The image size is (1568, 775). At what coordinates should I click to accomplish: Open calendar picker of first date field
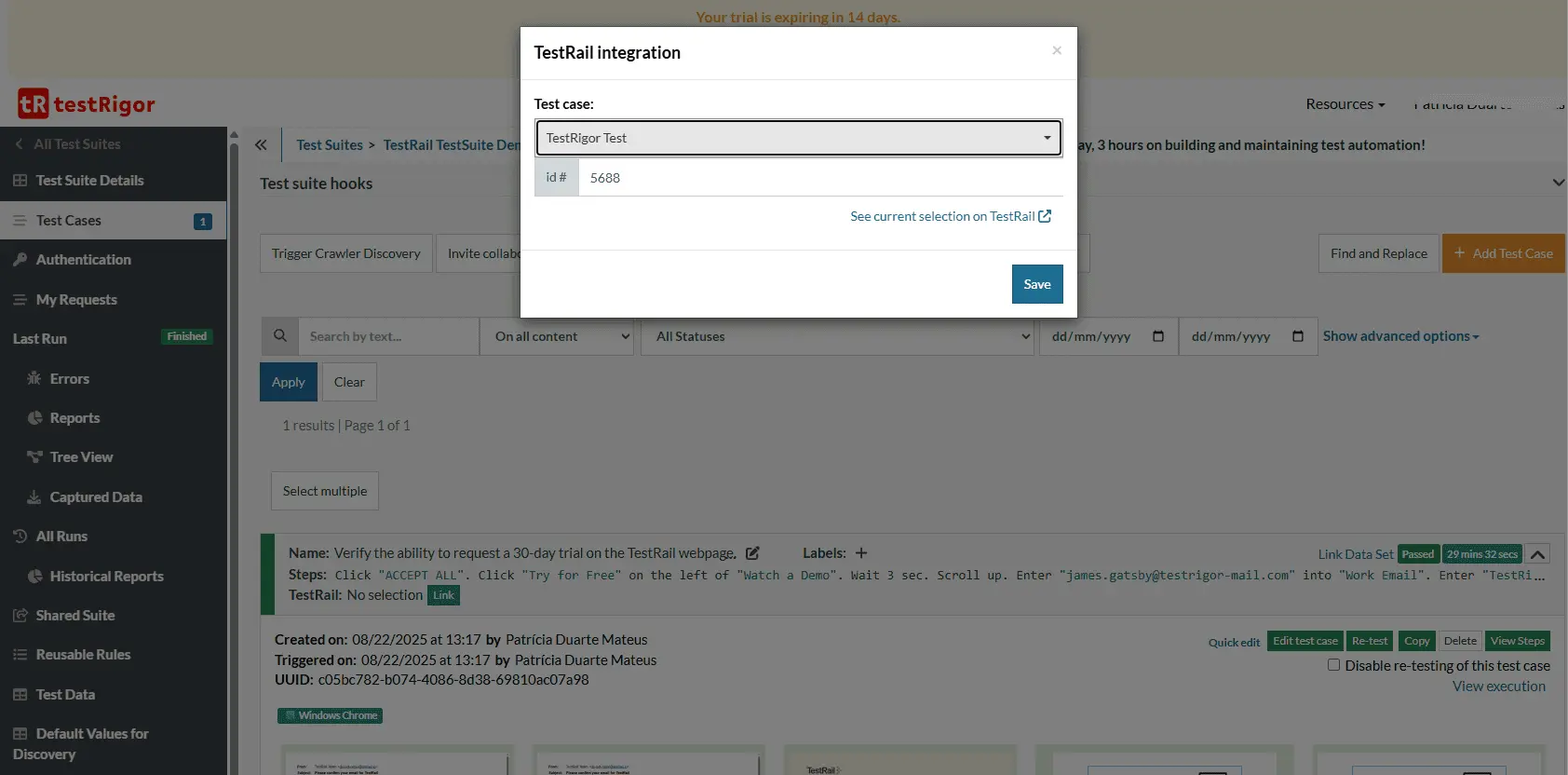(1157, 336)
